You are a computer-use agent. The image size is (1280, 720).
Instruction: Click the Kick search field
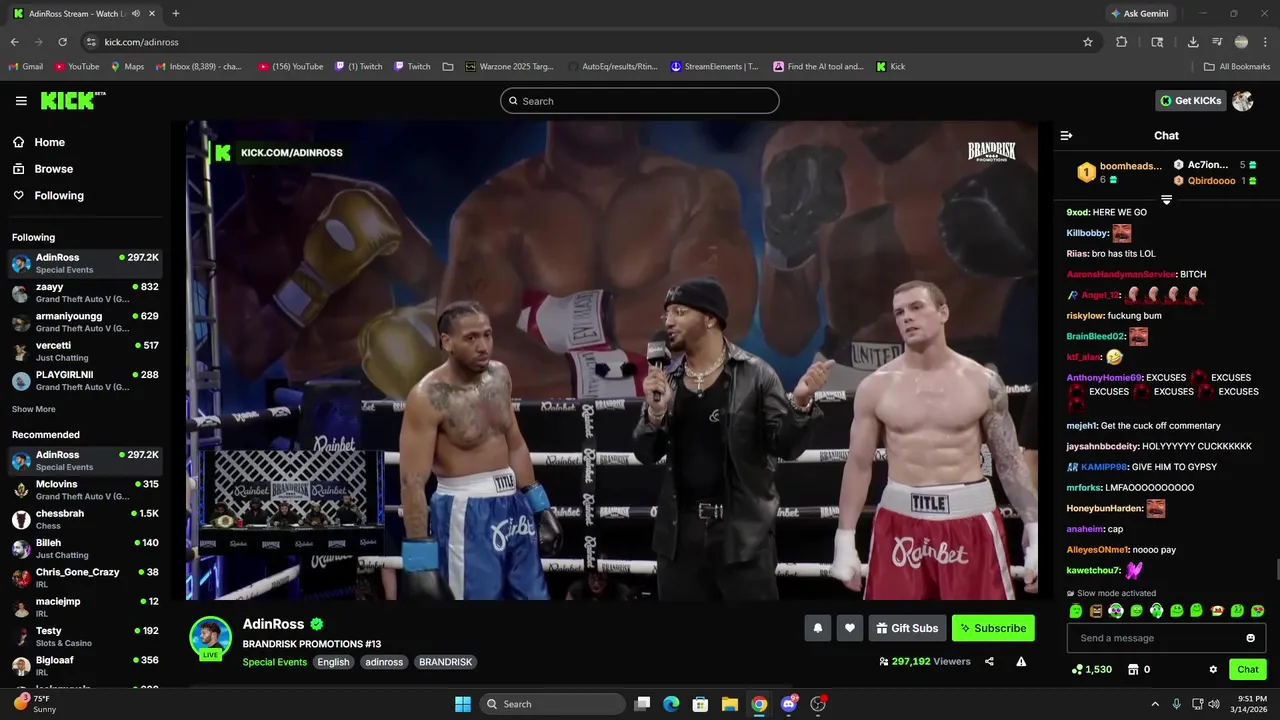(x=640, y=101)
